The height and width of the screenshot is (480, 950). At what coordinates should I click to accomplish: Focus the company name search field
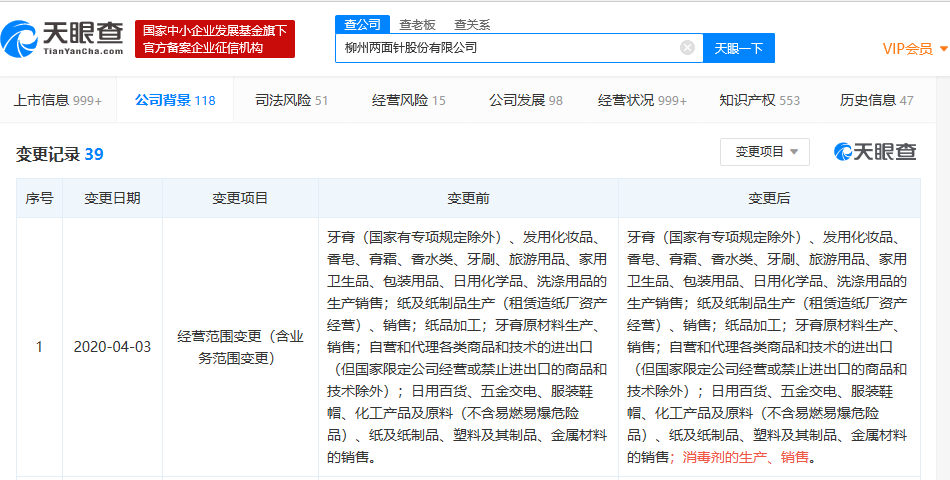pos(519,48)
